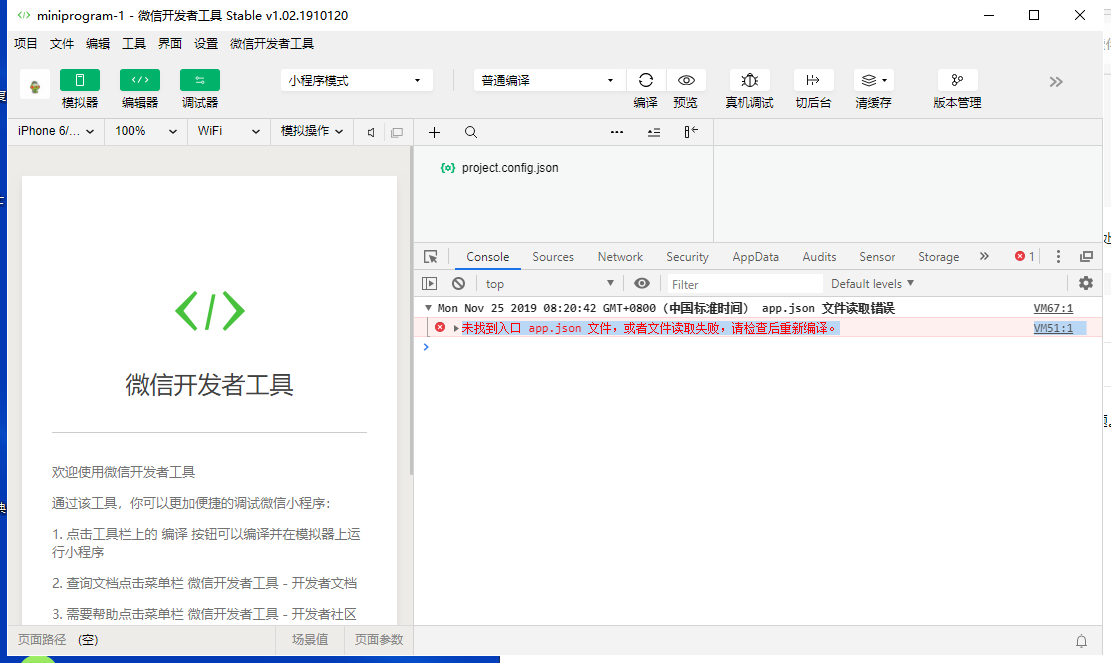Open the 设置 menu
Viewport: 1111px width, 663px height.
pos(206,44)
